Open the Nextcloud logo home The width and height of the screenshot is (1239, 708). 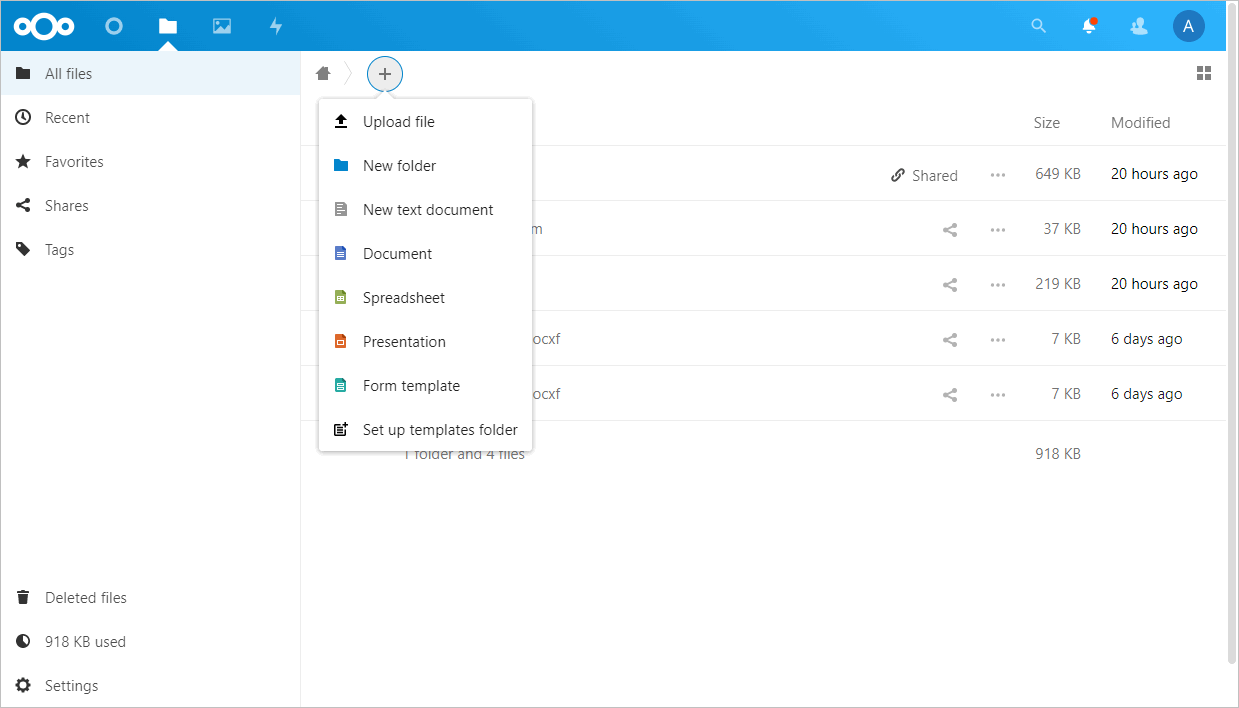pos(45,26)
